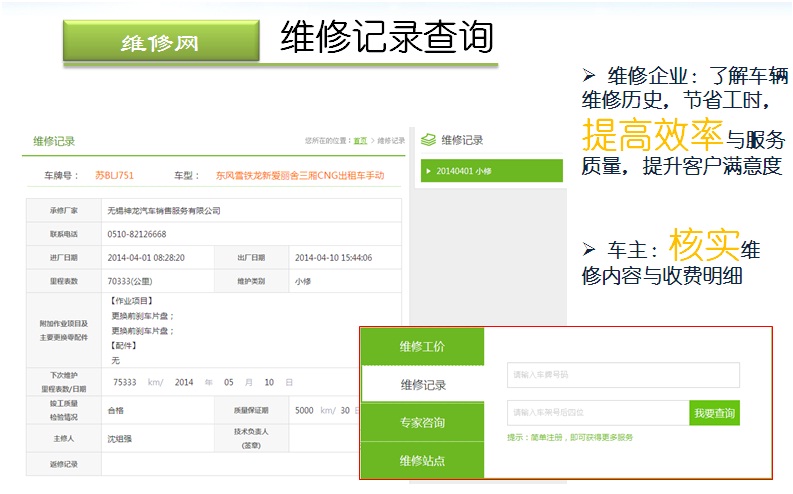Click the stacked-layers icon beside 维修记录 sidebar title
This screenshot has height=494, width=793.
click(428, 140)
